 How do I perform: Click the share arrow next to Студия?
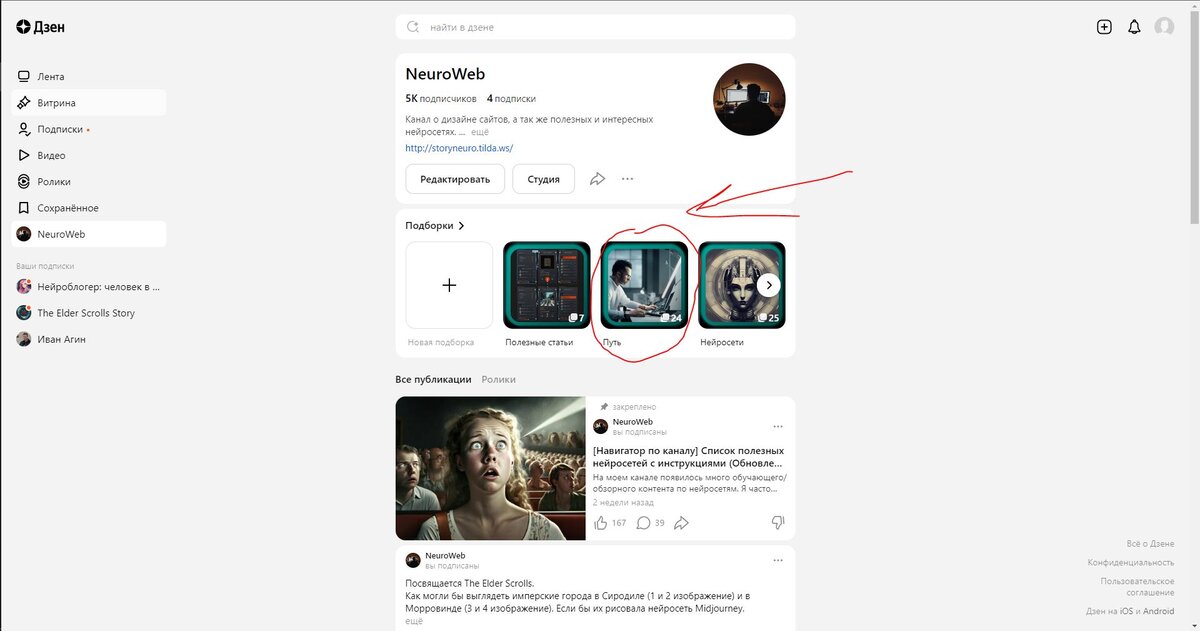coord(597,179)
